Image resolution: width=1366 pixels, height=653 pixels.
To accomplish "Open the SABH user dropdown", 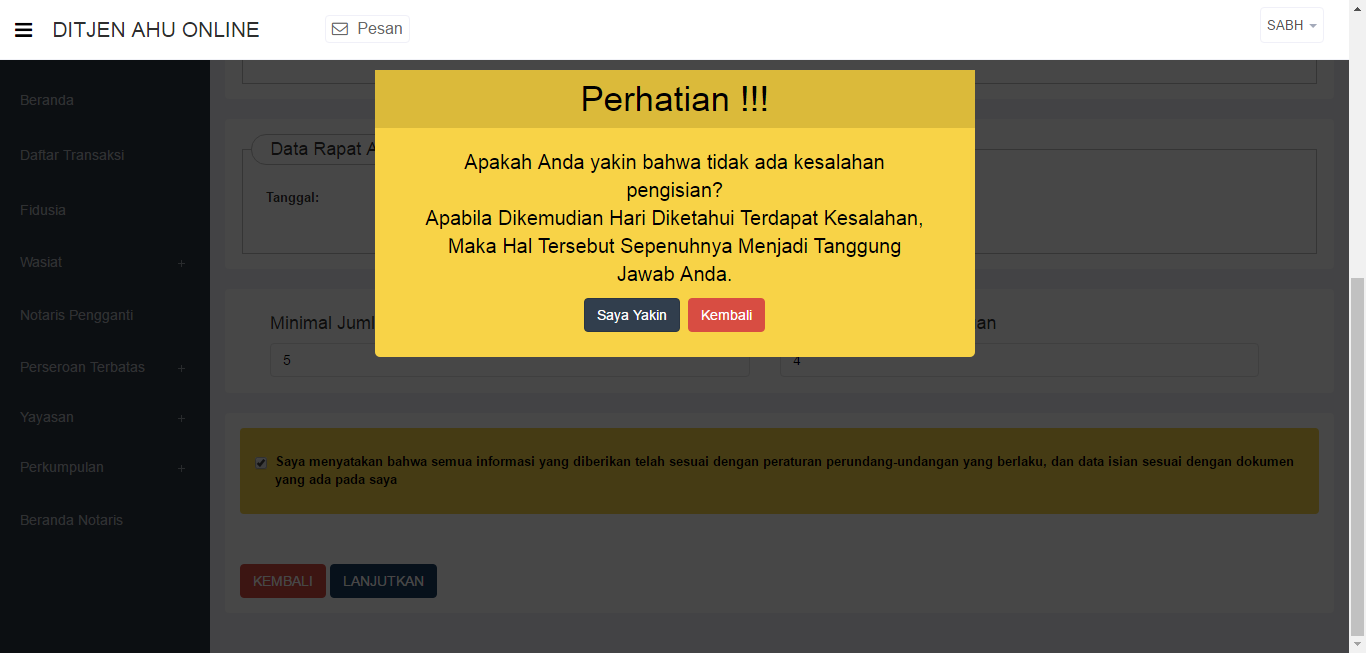I will [1291, 26].
